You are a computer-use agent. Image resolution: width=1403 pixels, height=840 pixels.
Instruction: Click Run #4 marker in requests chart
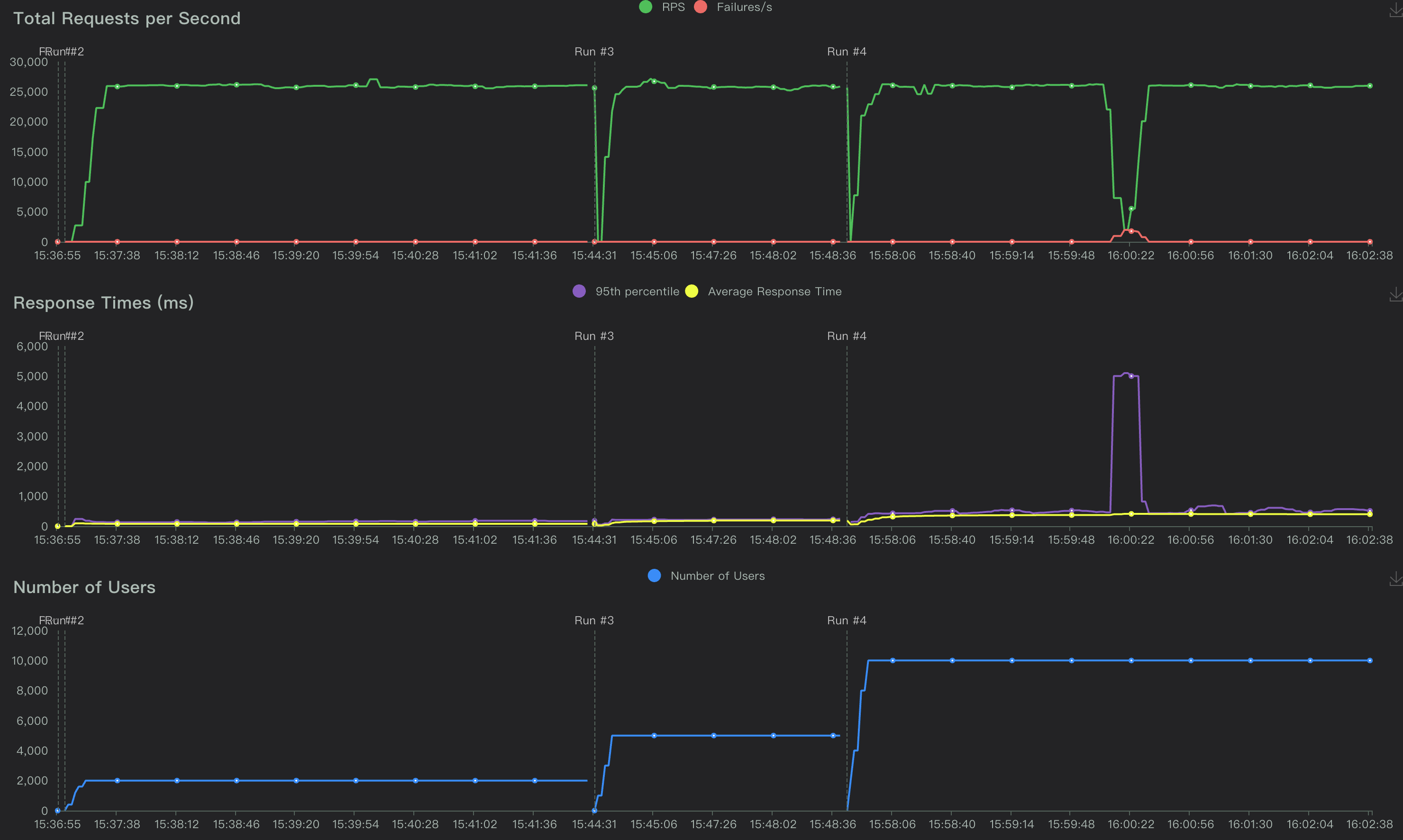click(846, 52)
